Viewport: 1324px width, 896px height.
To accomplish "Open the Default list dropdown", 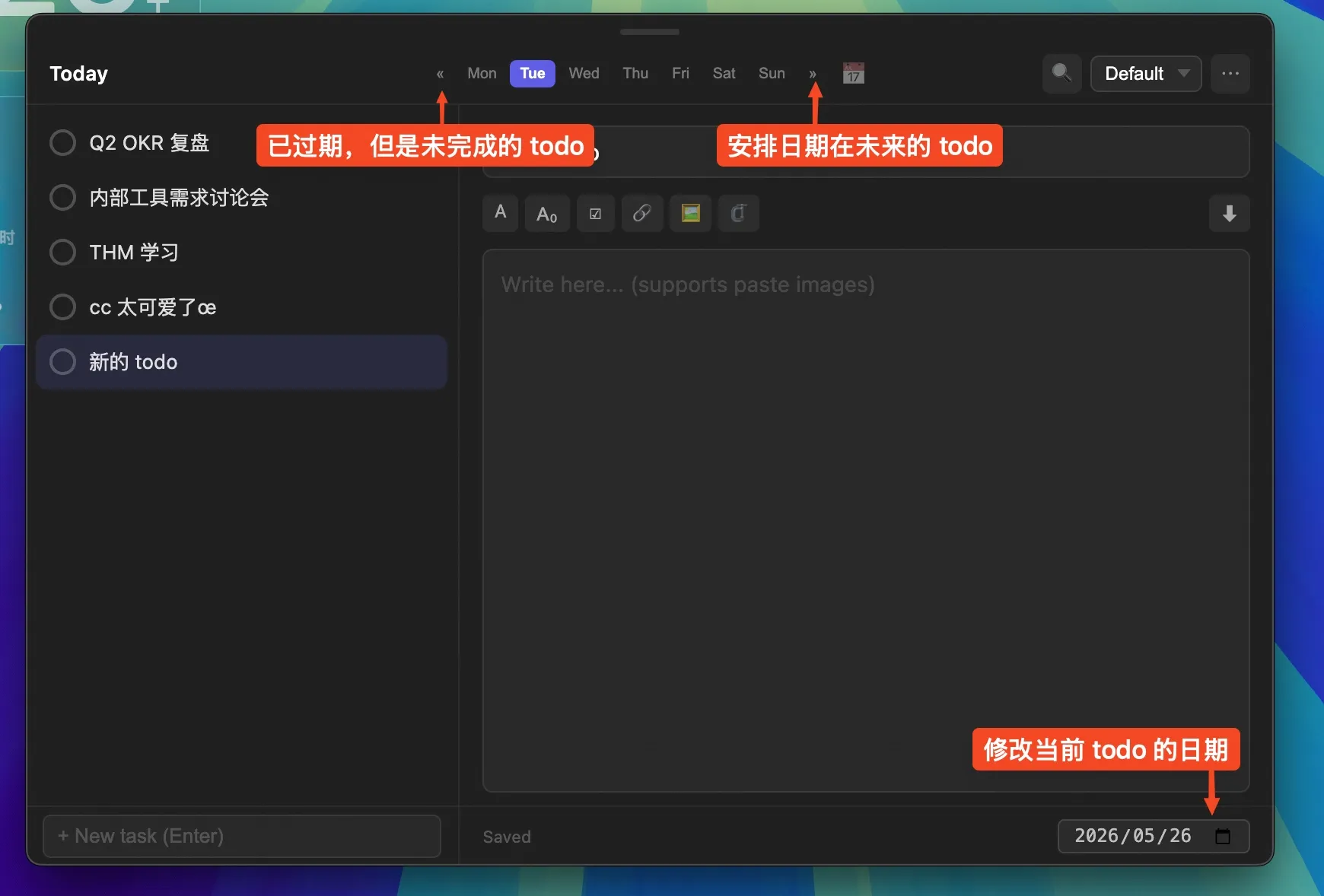I will pos(1146,74).
